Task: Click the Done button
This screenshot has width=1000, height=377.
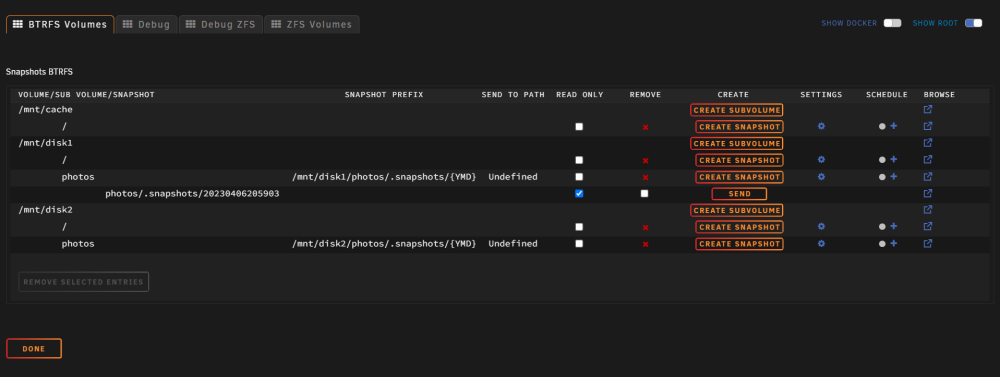Action: coord(34,349)
